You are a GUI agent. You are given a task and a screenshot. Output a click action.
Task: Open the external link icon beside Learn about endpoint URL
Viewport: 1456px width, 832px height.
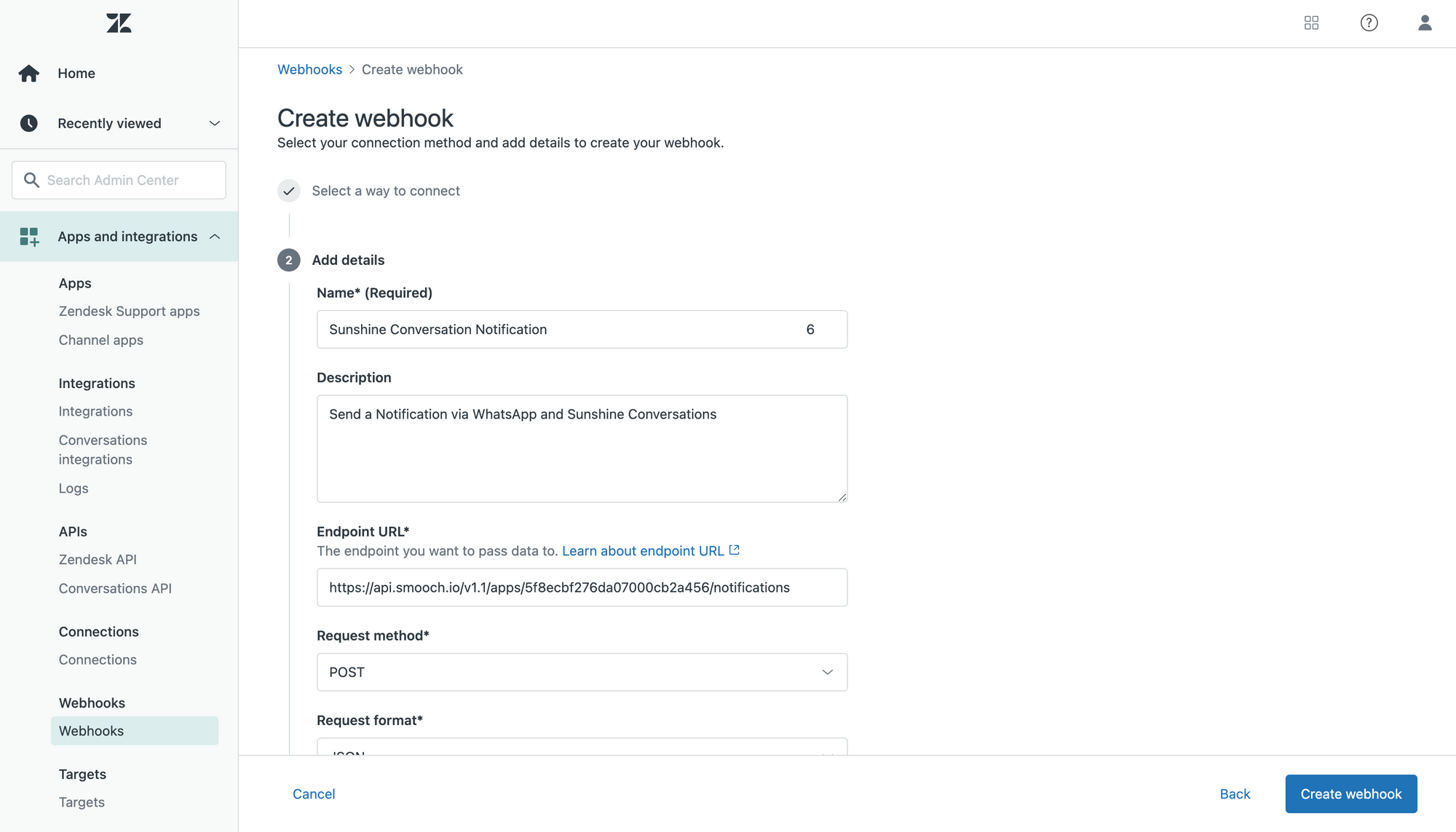pyautogui.click(x=735, y=550)
